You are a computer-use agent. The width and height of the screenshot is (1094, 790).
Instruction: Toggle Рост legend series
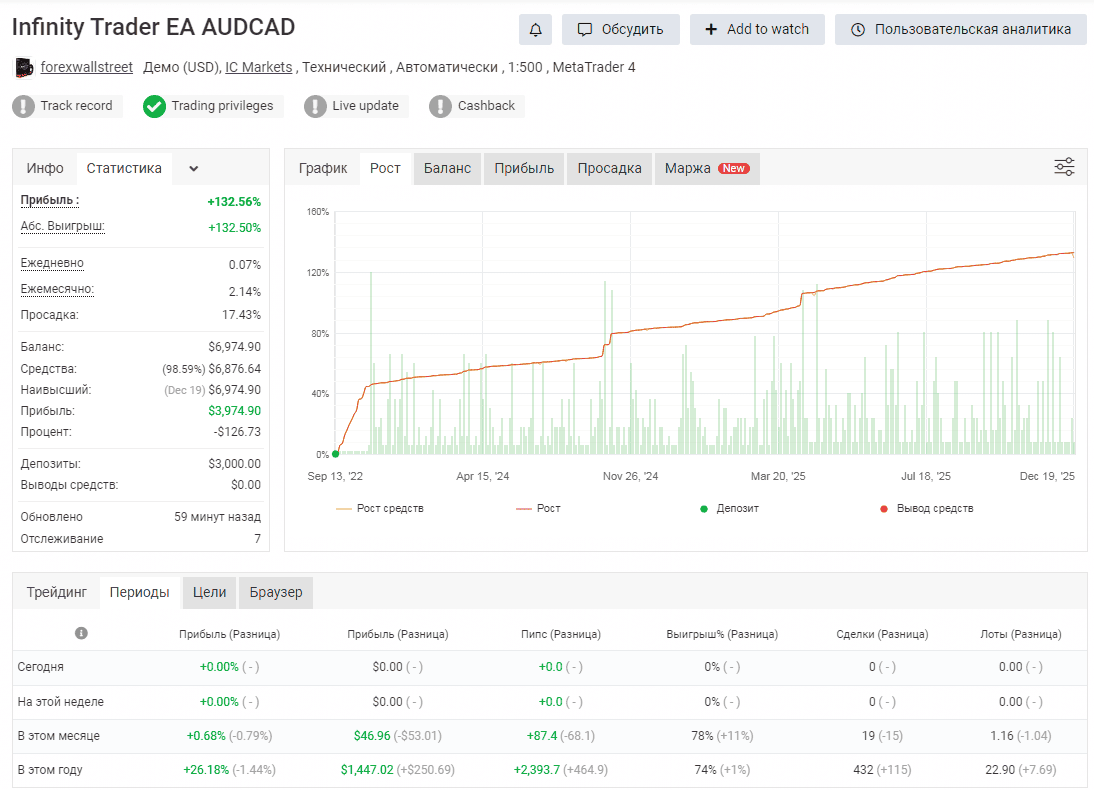pos(538,508)
